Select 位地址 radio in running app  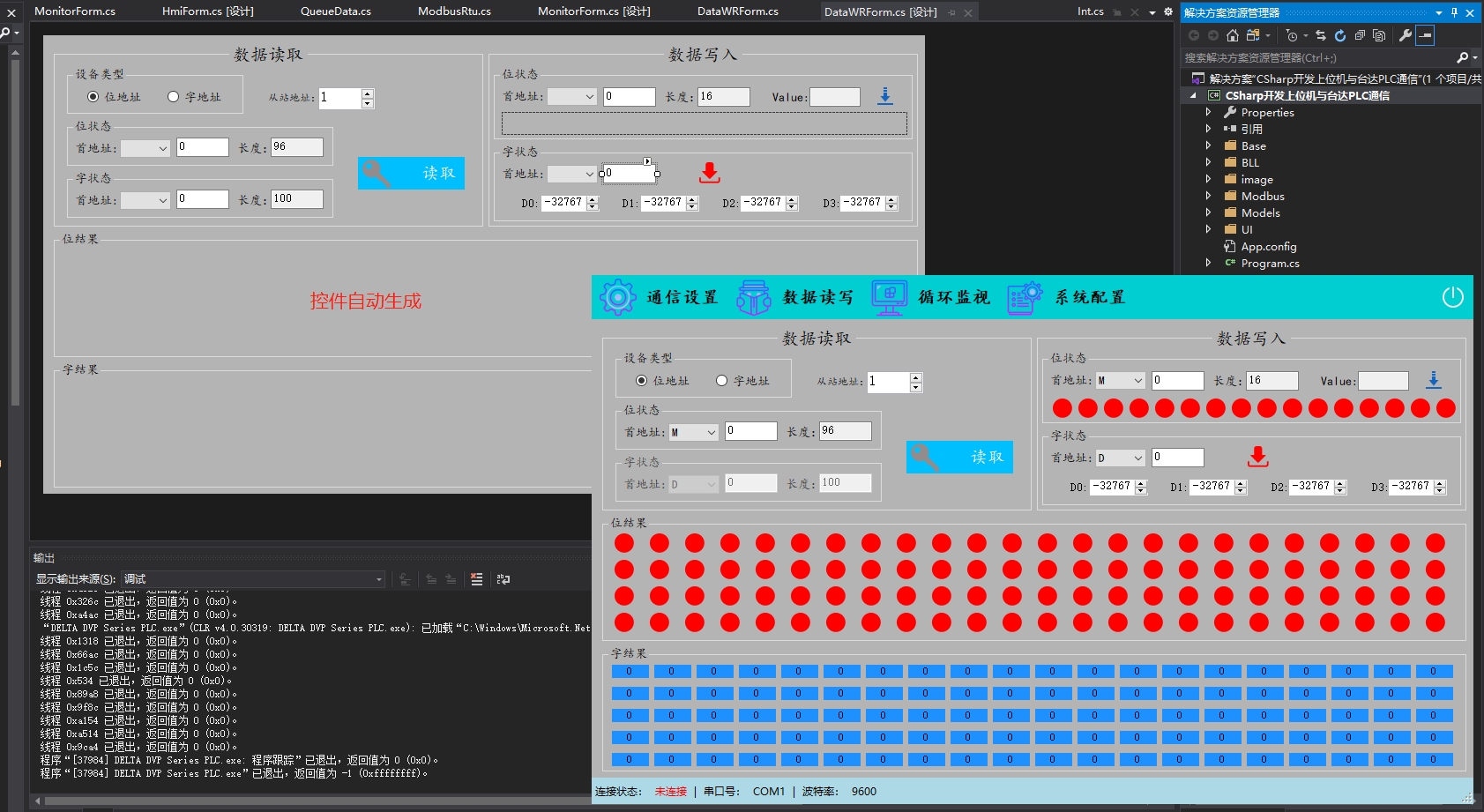coord(641,381)
